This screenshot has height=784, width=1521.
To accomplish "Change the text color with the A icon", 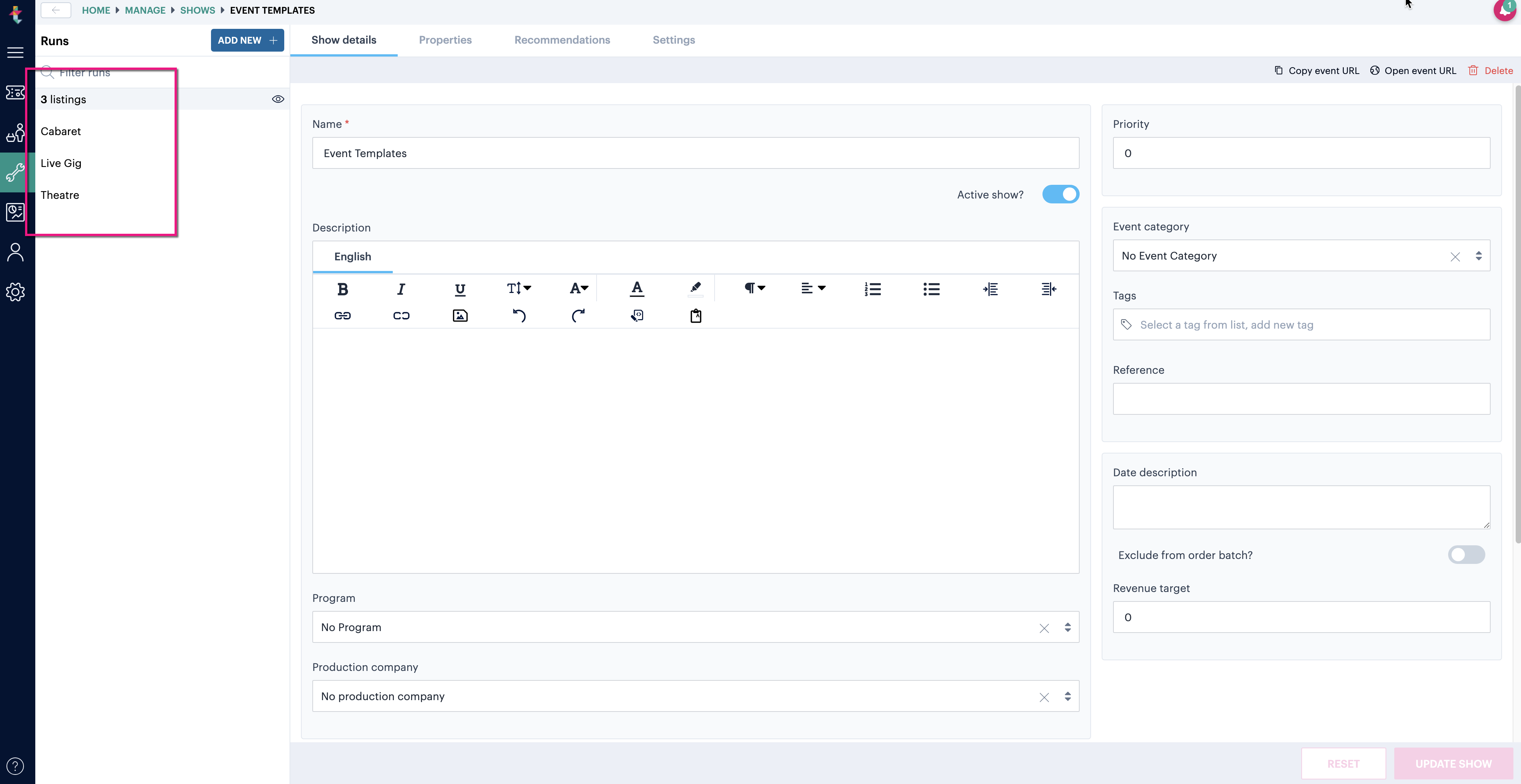I will (636, 289).
